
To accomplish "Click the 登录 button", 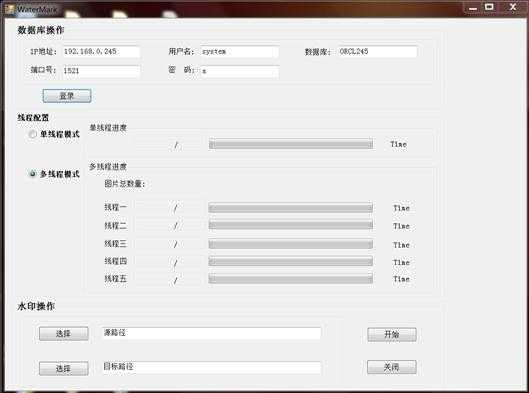I will pyautogui.click(x=67, y=96).
